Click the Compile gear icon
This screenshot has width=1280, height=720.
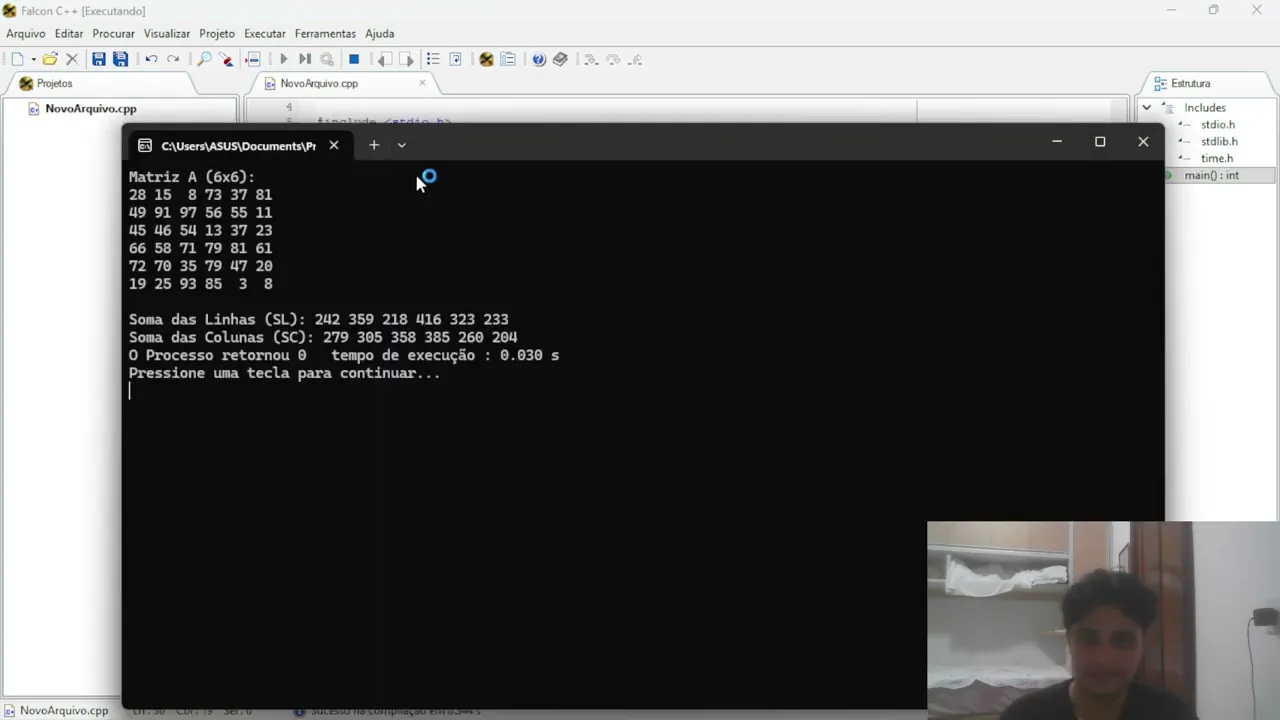pos(327,59)
